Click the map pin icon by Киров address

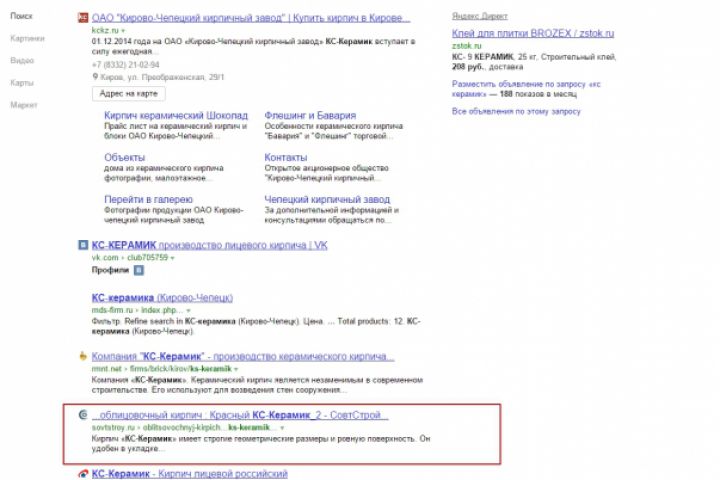click(x=95, y=77)
